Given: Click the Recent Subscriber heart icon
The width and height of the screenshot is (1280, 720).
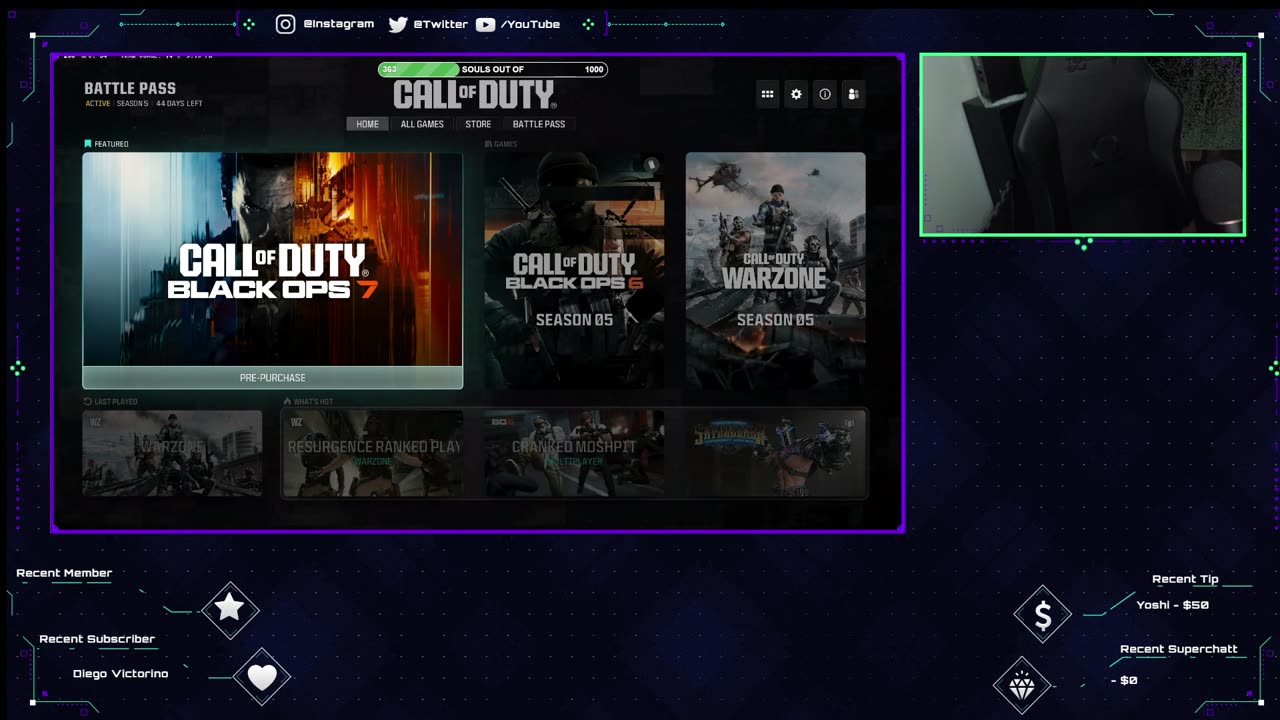Looking at the screenshot, I should tap(262, 677).
